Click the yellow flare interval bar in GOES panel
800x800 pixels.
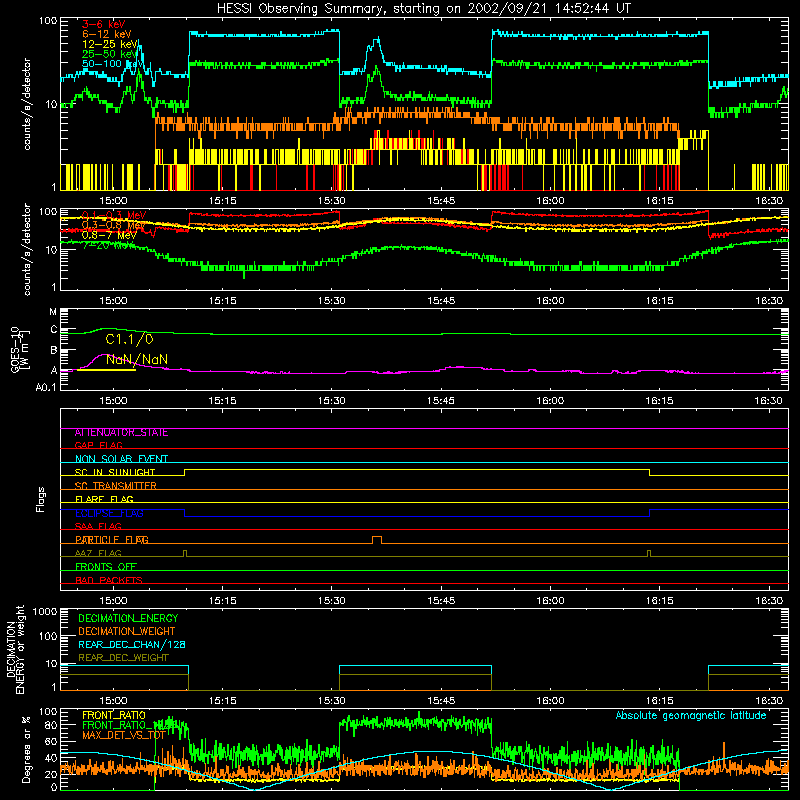tap(106, 369)
